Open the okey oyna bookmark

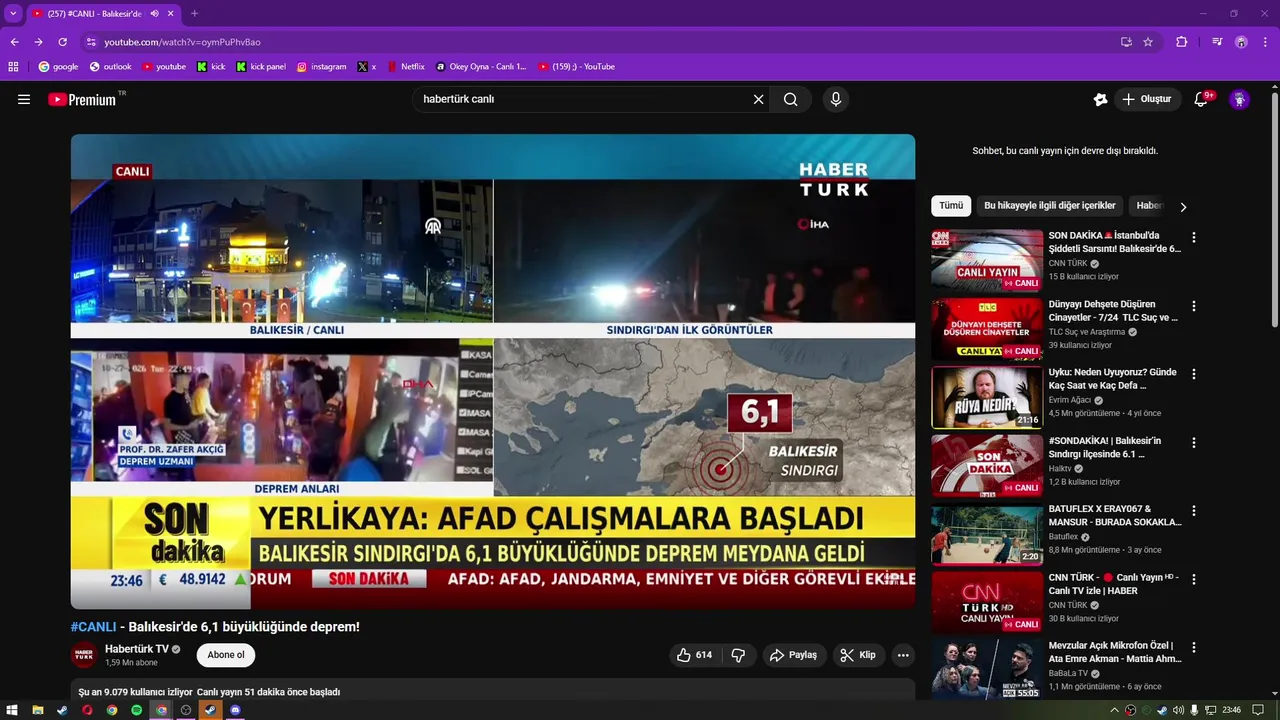click(x=481, y=67)
